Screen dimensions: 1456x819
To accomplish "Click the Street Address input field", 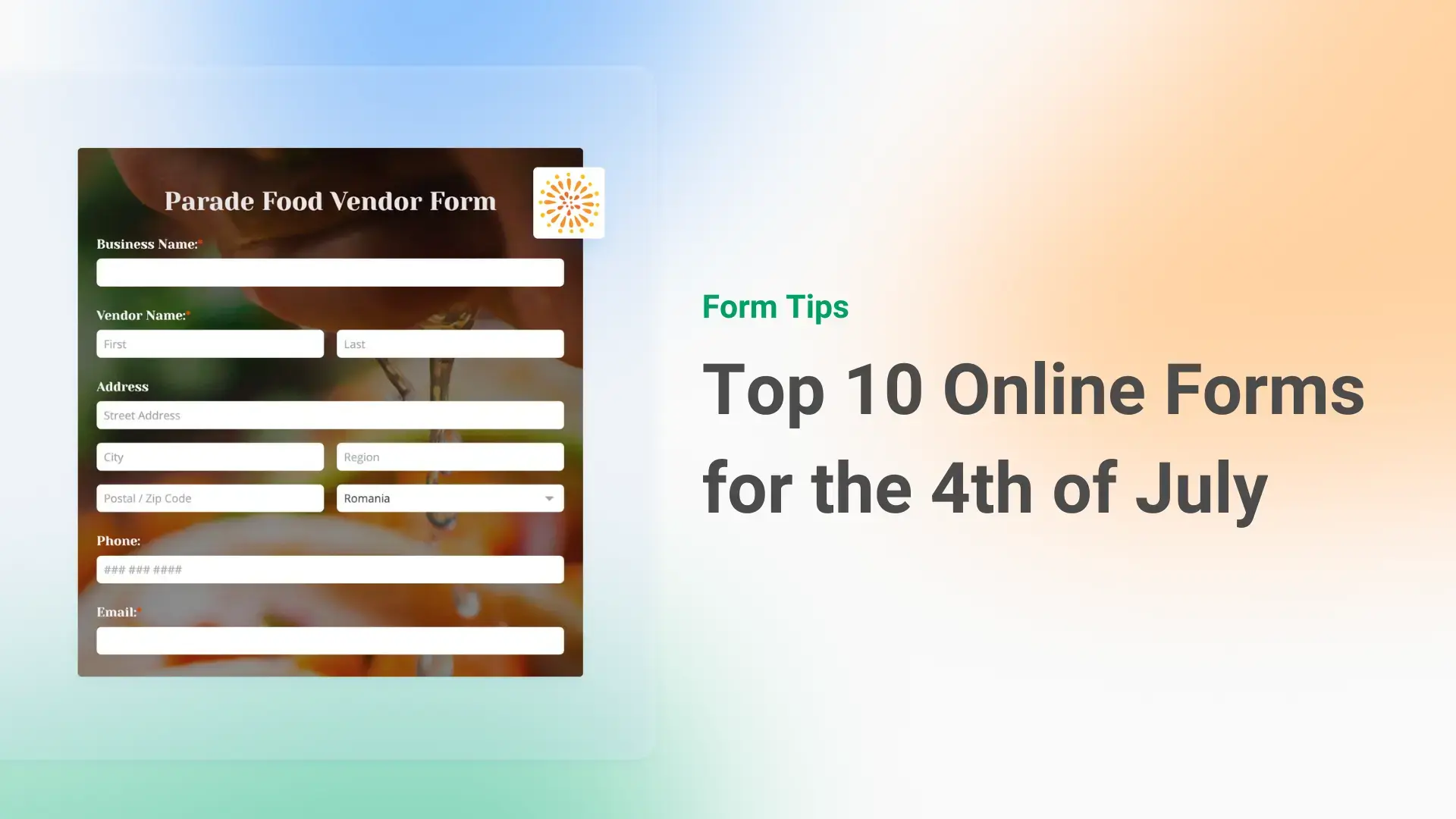I will point(330,415).
